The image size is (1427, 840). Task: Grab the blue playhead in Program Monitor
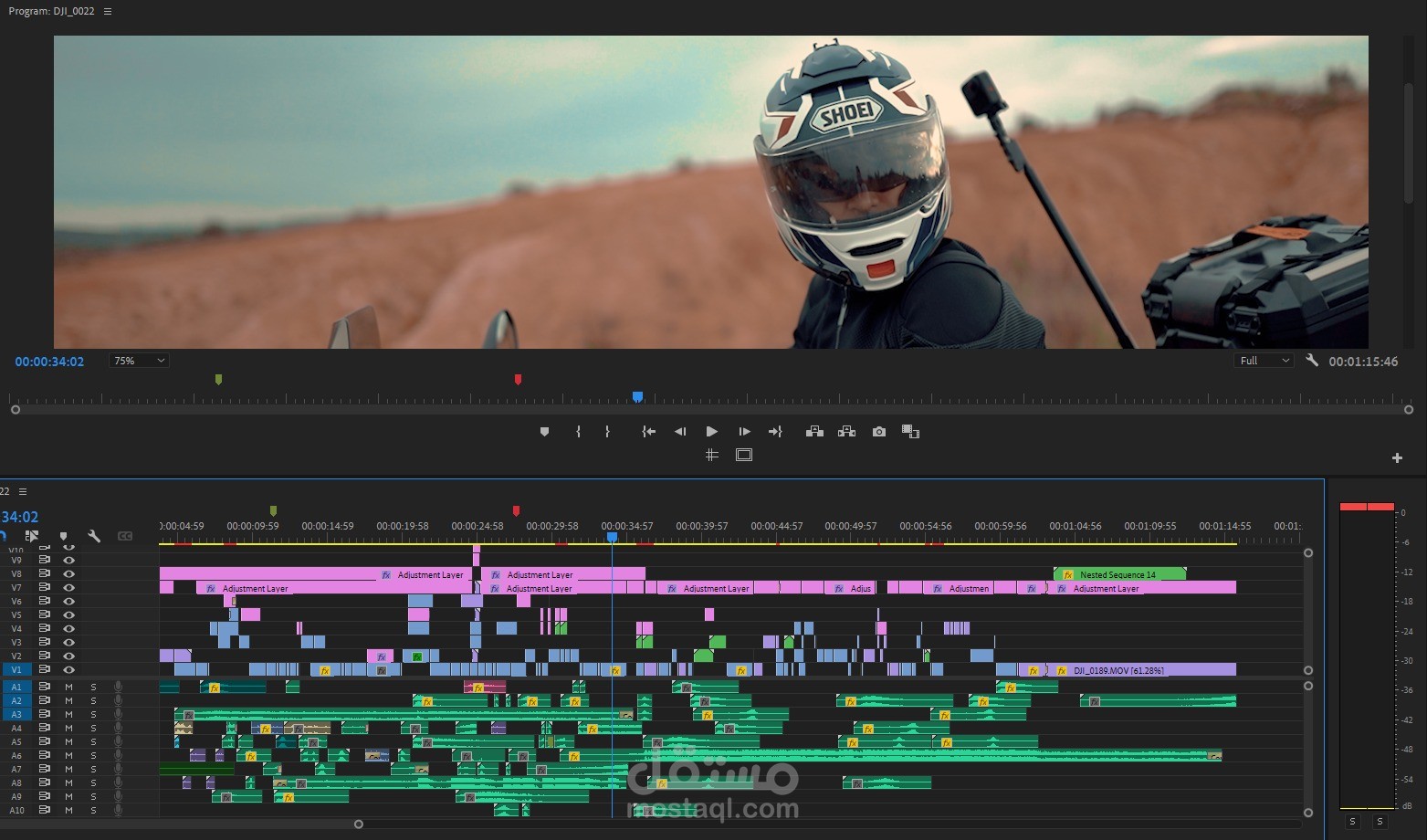(637, 397)
